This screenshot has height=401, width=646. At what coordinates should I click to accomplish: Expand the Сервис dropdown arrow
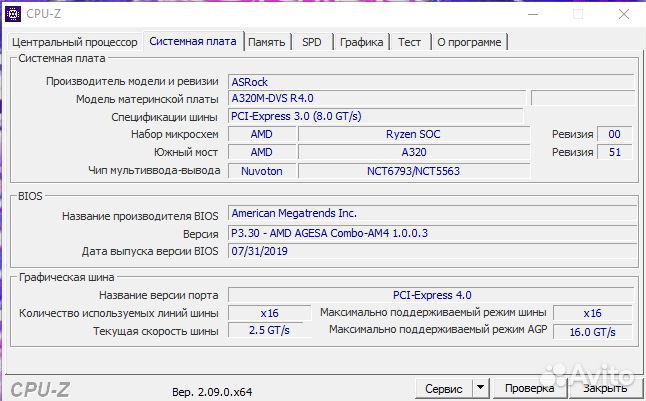coord(480,388)
